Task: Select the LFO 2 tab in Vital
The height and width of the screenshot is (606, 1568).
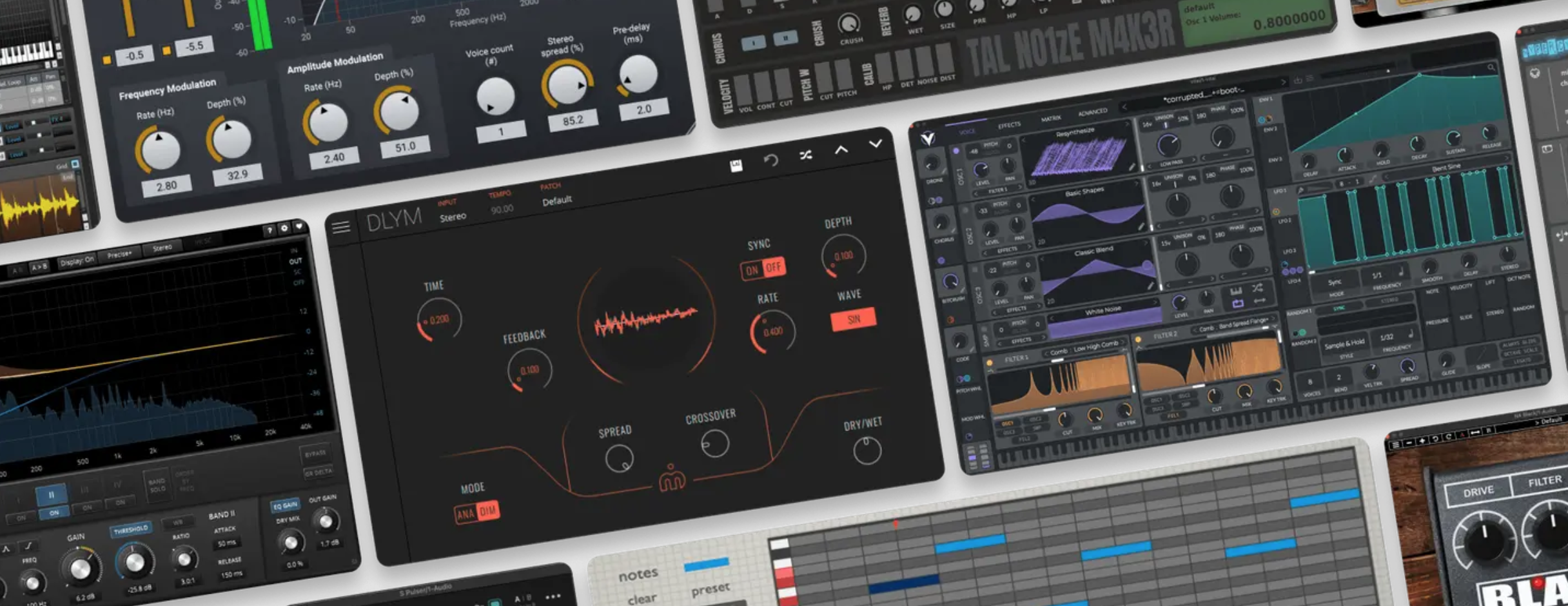Action: pos(1284,221)
